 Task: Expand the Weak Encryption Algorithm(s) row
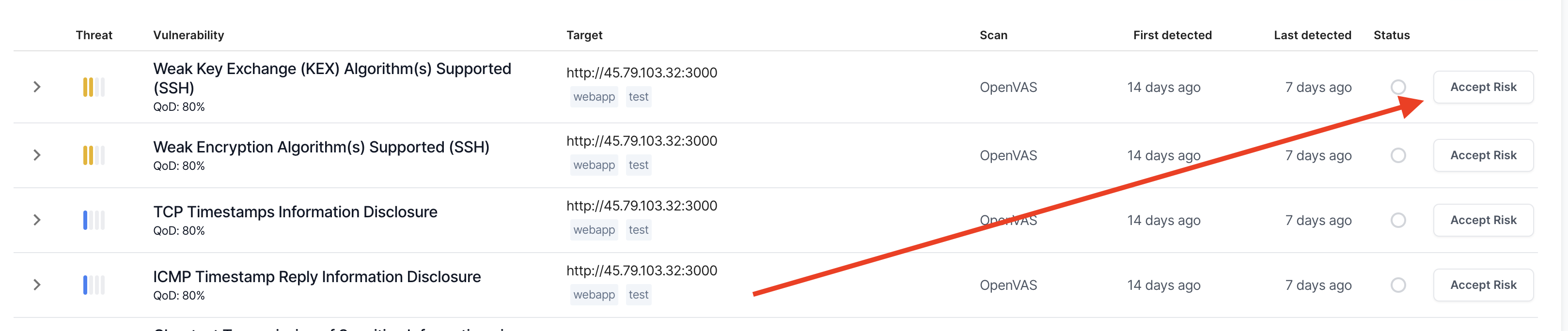[x=37, y=155]
